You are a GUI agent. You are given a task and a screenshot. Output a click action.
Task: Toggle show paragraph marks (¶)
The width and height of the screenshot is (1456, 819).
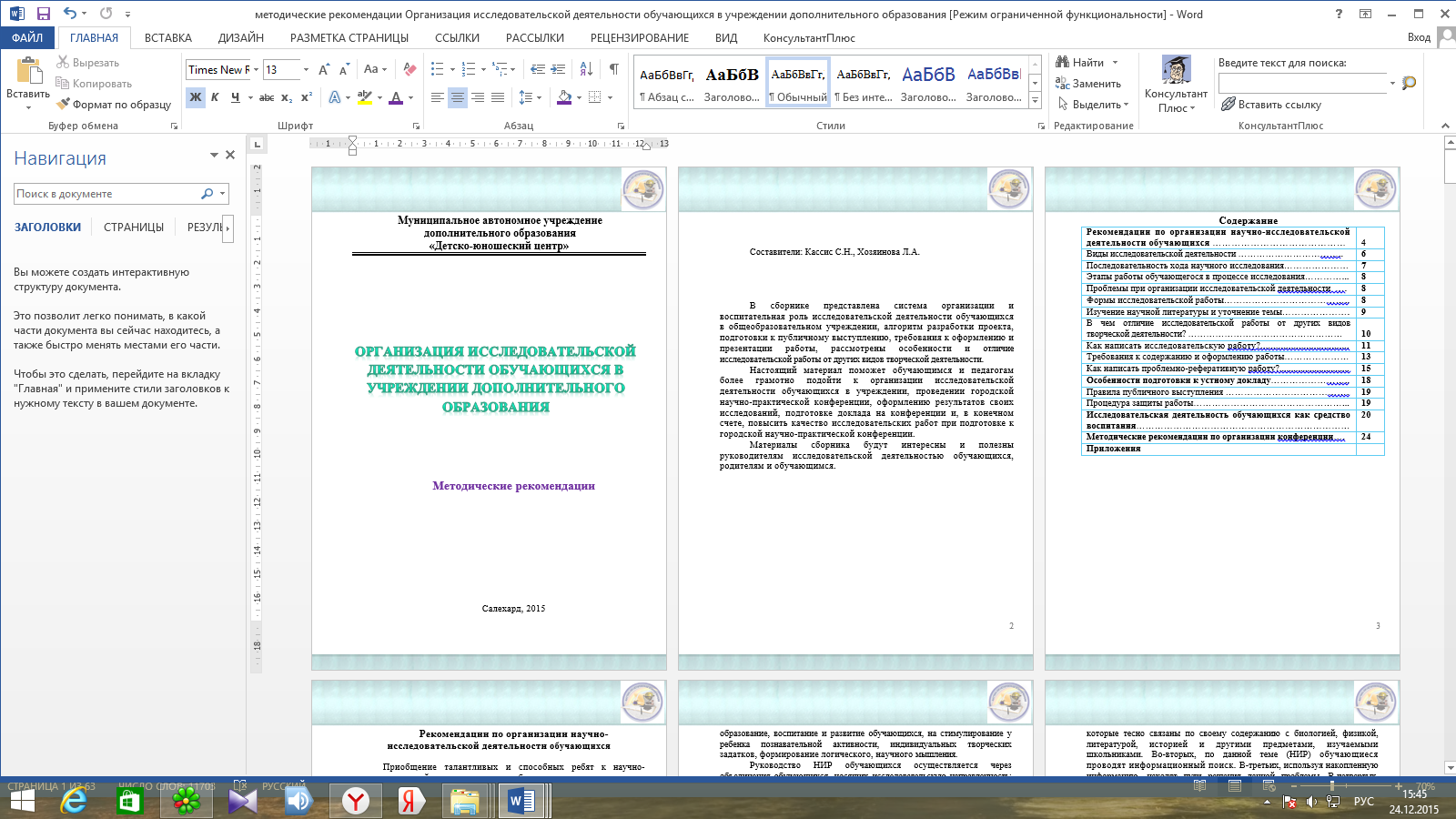coord(614,69)
